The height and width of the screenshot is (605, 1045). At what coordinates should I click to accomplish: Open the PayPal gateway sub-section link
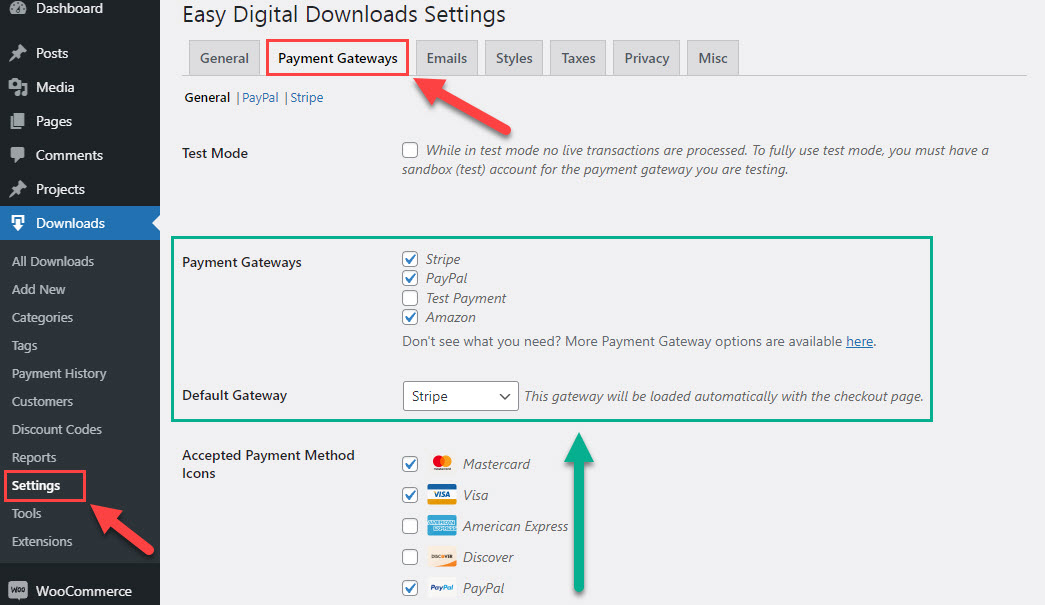[x=260, y=97]
